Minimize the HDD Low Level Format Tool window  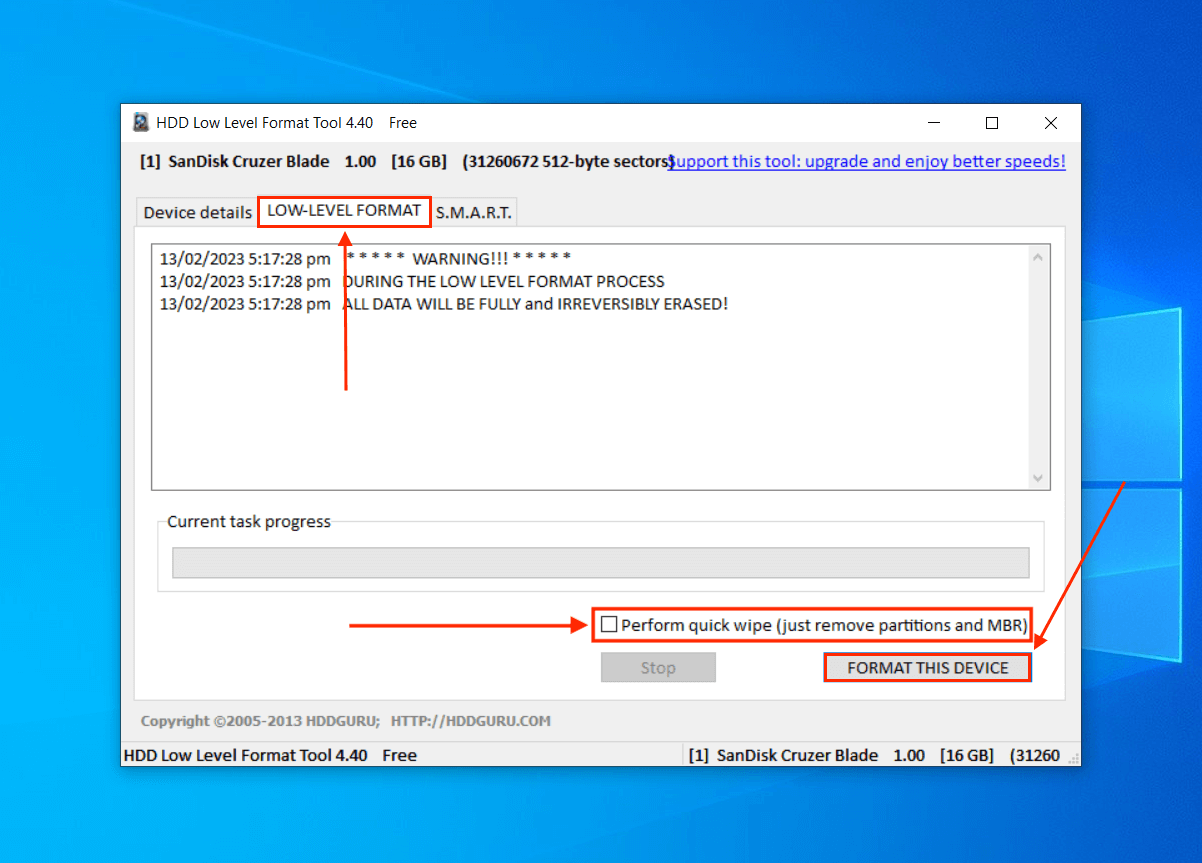933,123
